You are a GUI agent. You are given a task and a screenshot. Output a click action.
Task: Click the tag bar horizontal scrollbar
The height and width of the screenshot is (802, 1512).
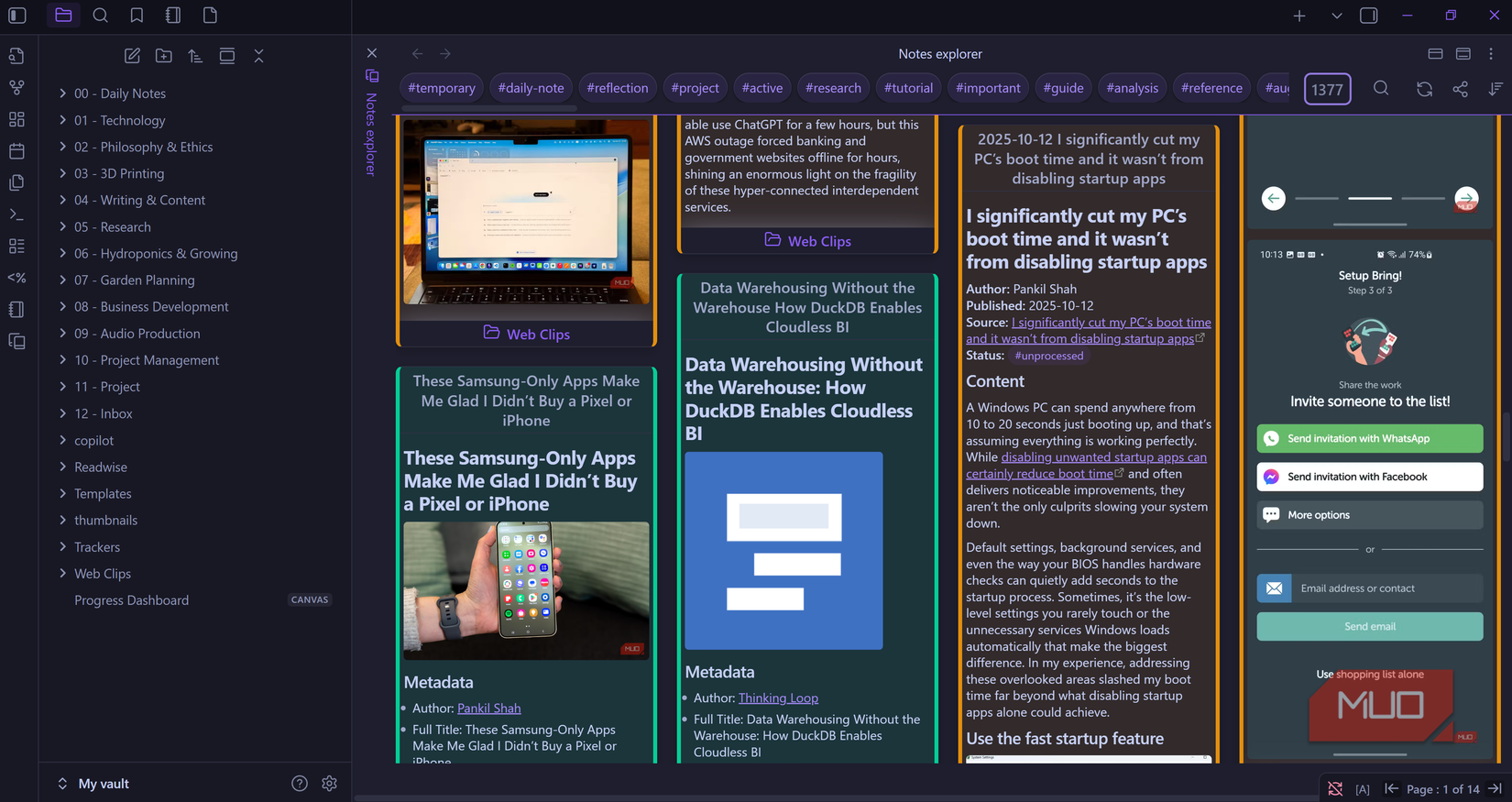[x=488, y=108]
